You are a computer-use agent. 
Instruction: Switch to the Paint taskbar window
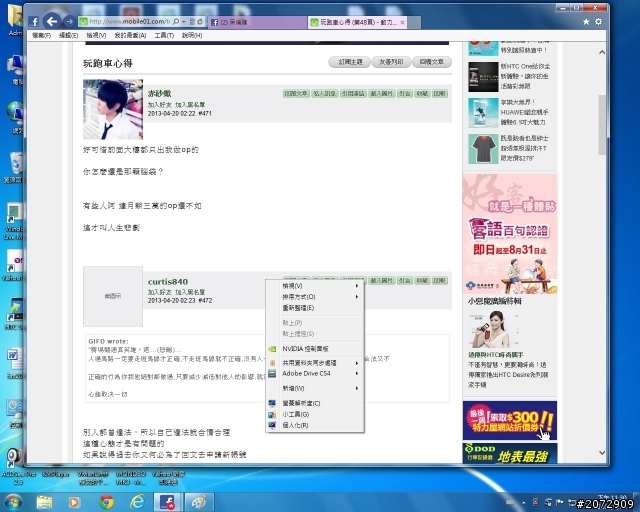point(199,502)
